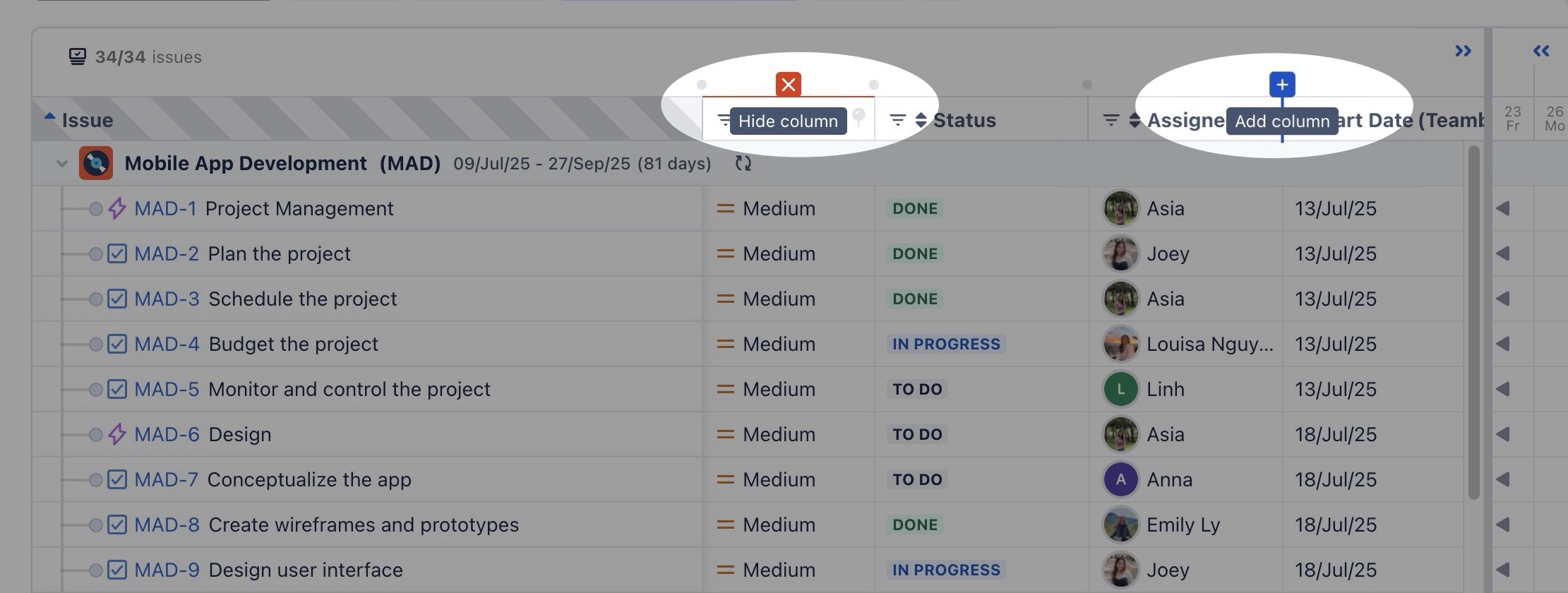Image resolution: width=1568 pixels, height=593 pixels.
Task: Click the IN PROGRESS status on MAD-9
Action: [946, 570]
